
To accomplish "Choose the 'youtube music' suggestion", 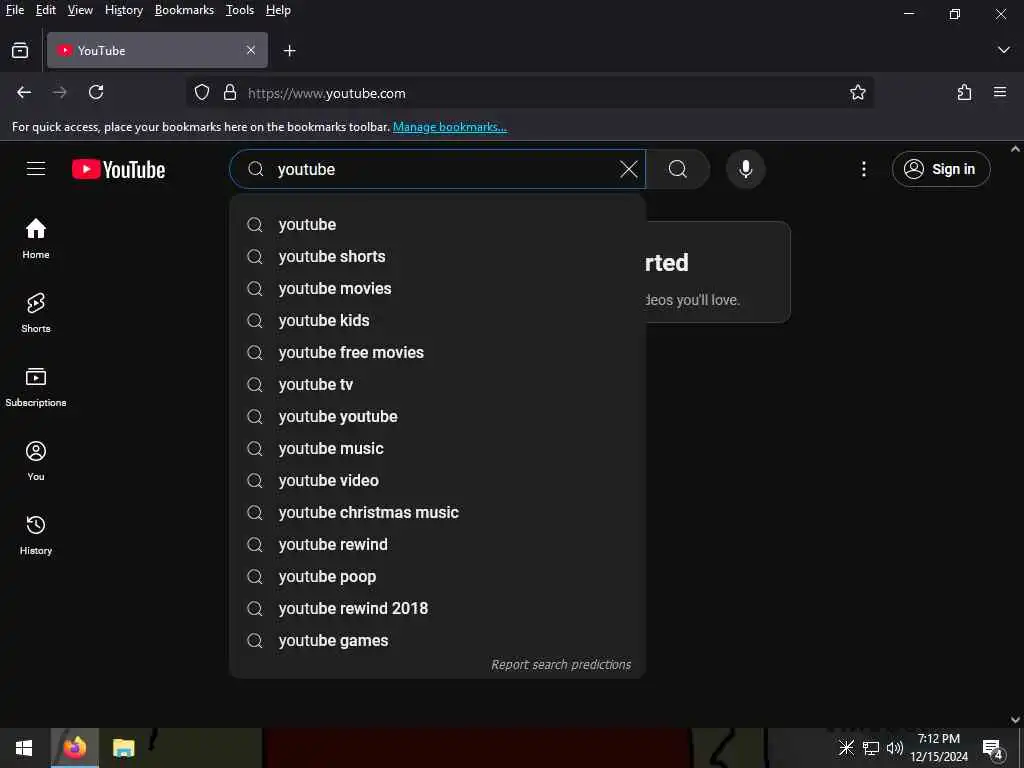I will pos(438,449).
